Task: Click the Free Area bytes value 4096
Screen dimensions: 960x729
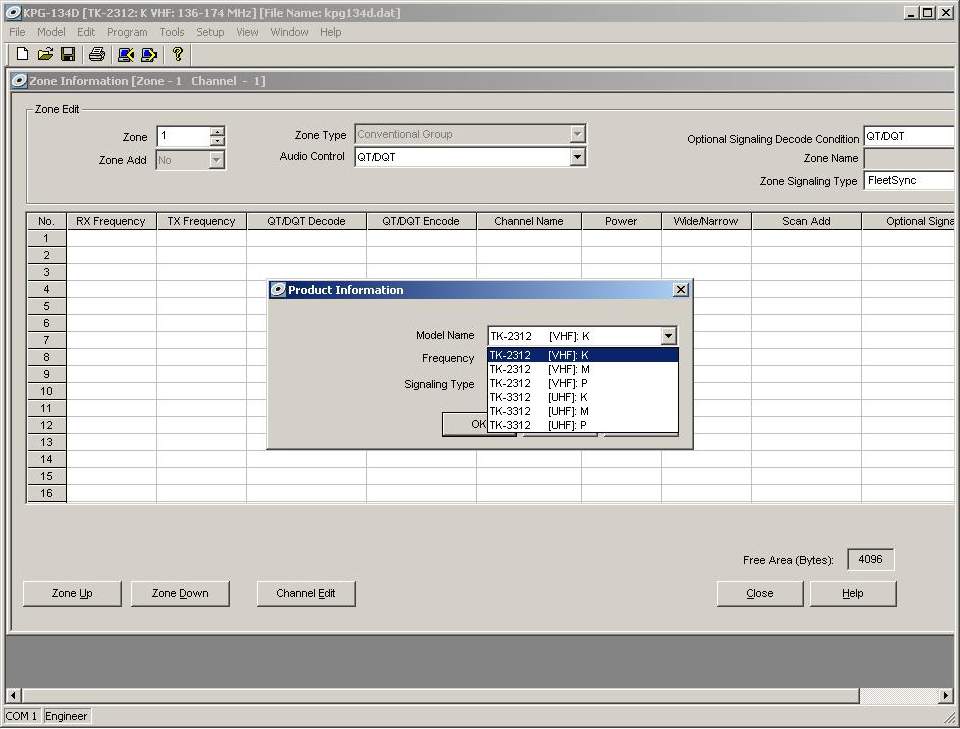Action: point(870,559)
